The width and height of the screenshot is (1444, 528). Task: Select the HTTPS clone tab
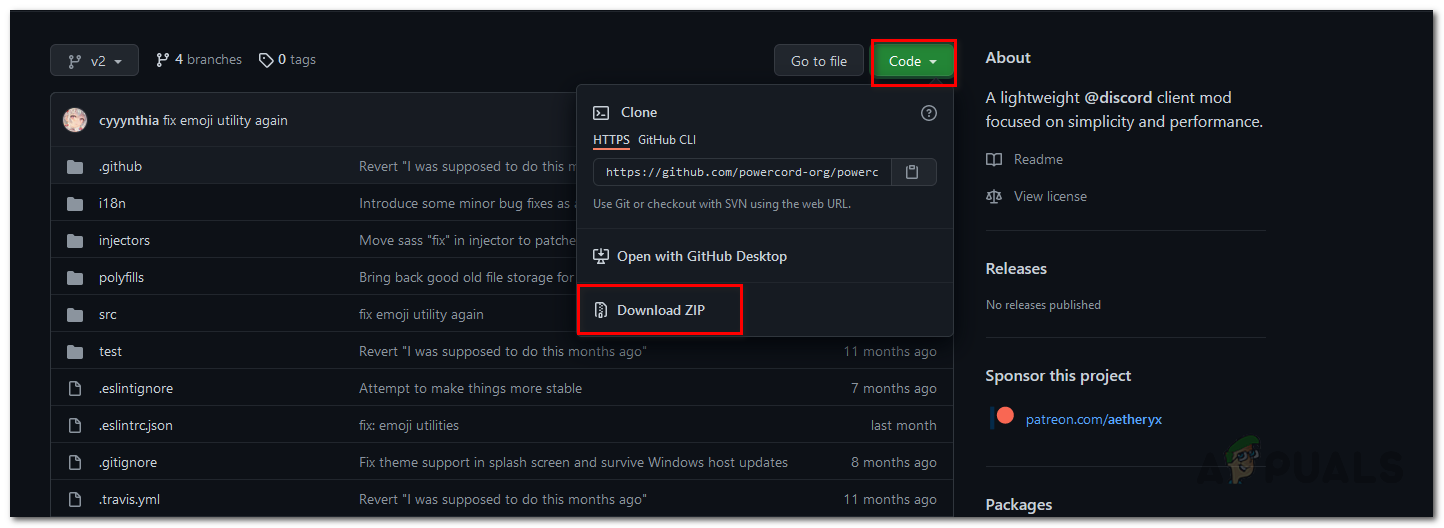click(x=611, y=140)
